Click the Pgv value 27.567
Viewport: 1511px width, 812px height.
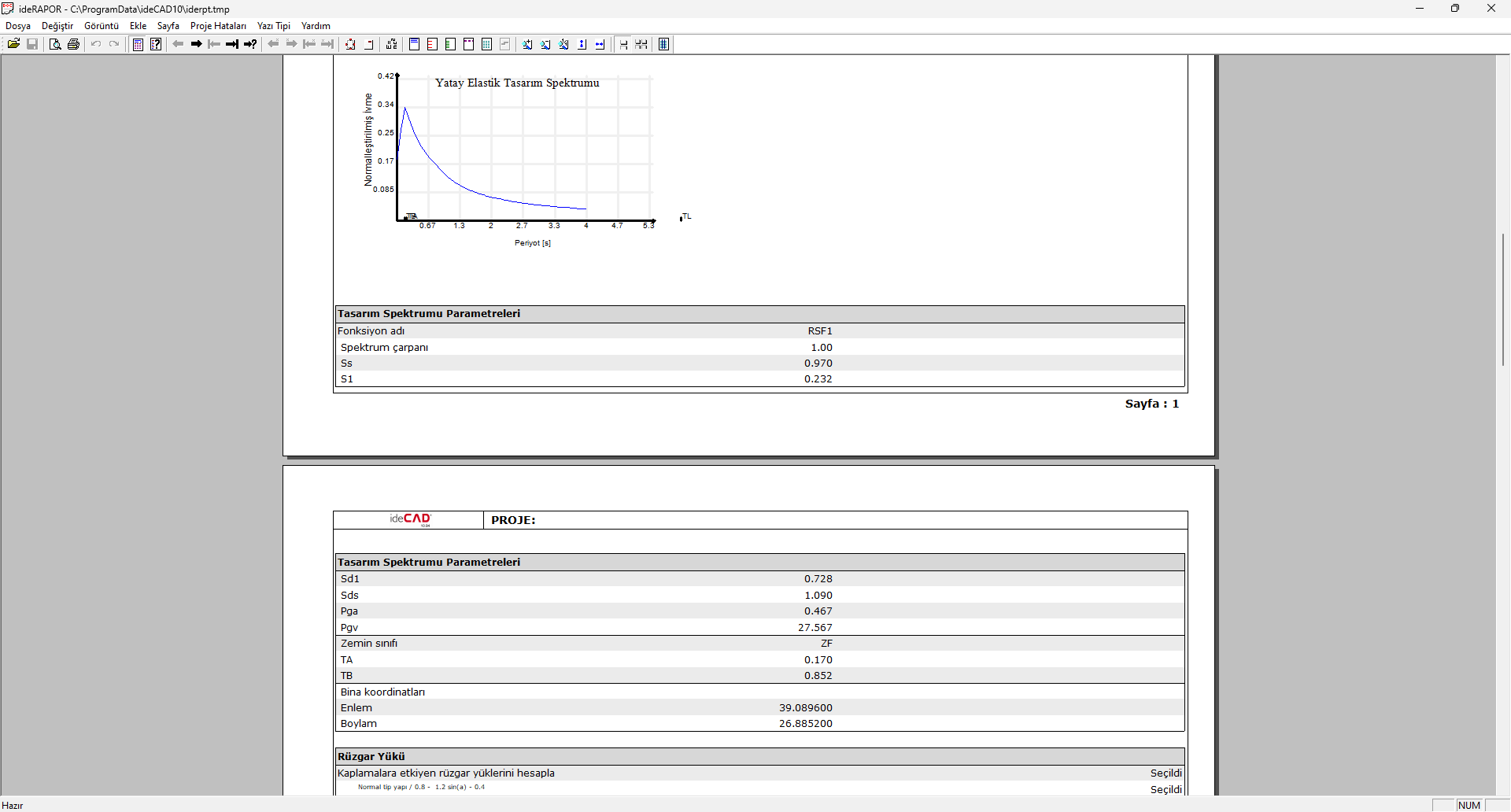(x=815, y=627)
